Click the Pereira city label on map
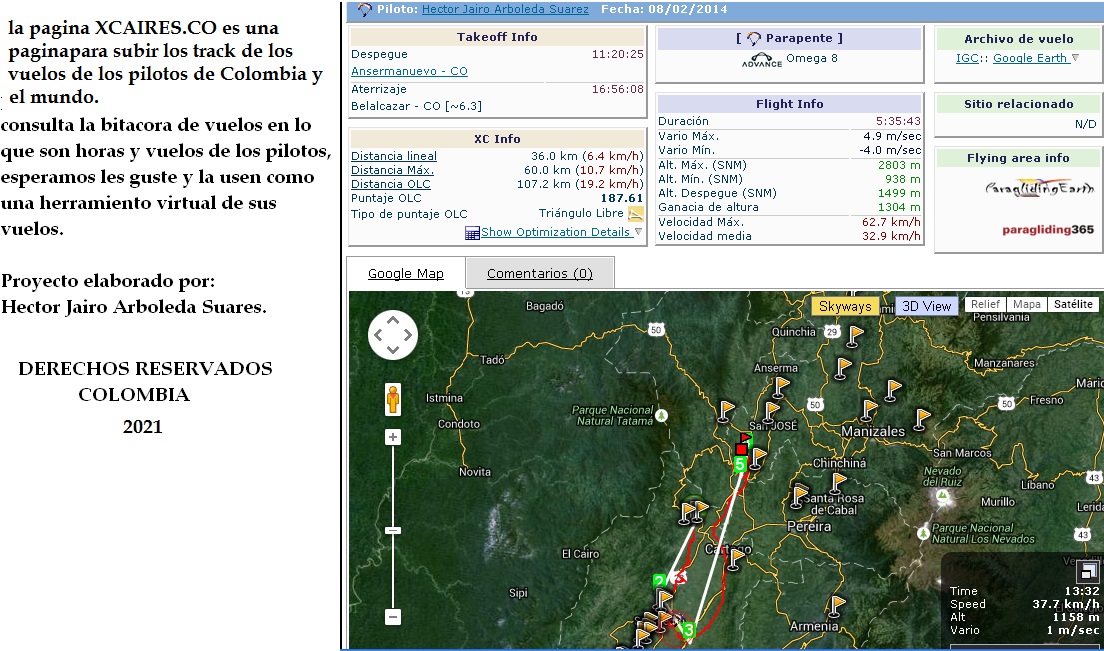The width and height of the screenshot is (1104, 651). [809, 526]
